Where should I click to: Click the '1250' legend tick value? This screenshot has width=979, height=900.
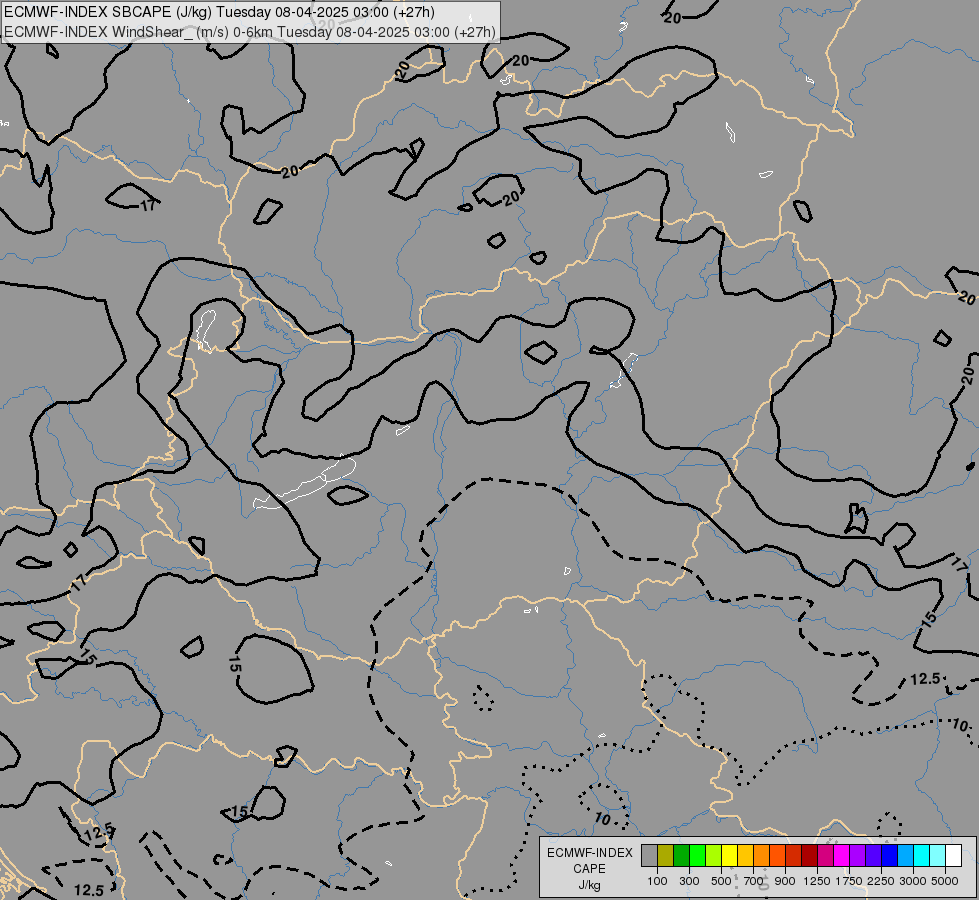[817, 881]
